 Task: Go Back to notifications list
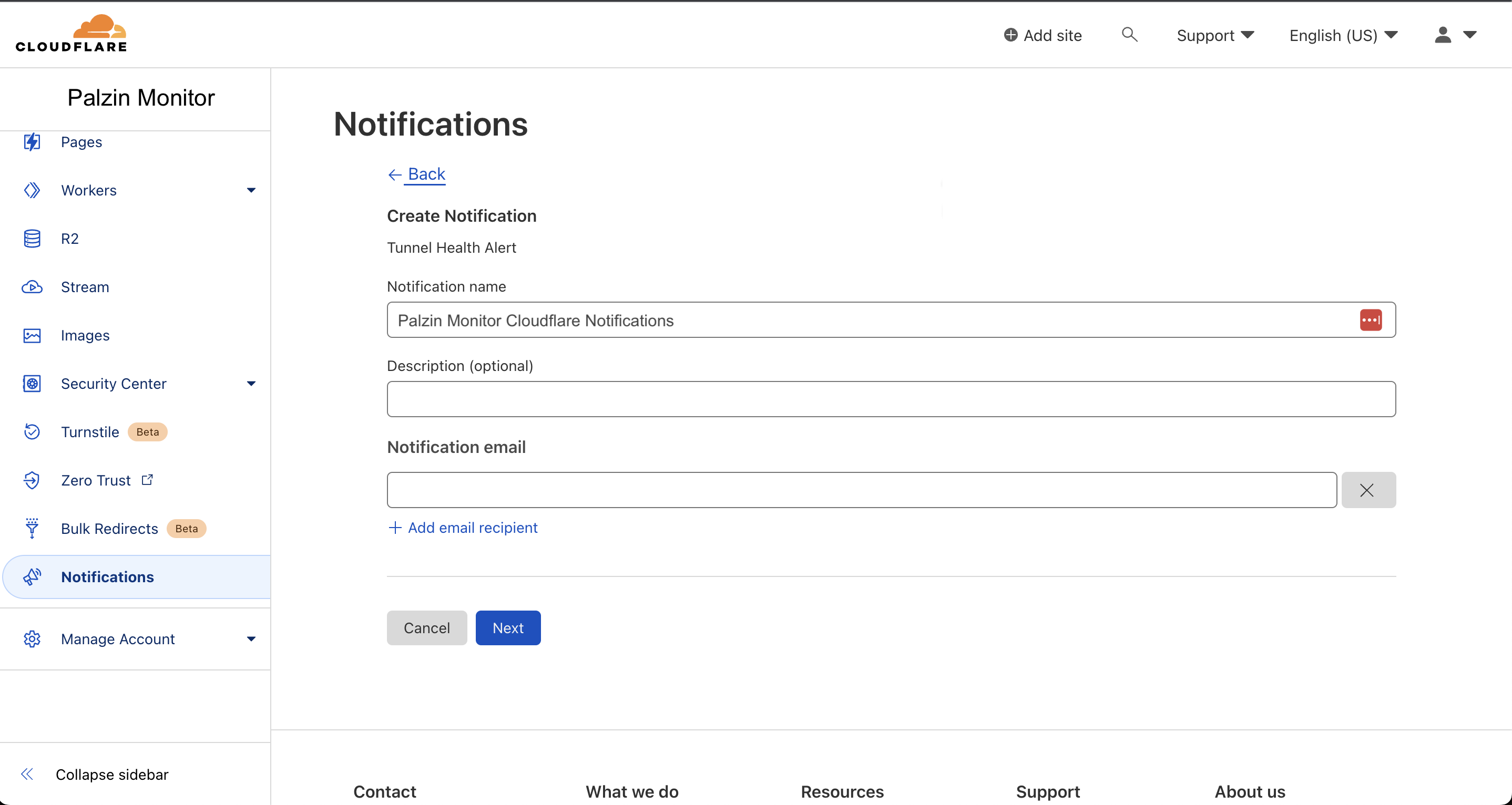tap(417, 174)
